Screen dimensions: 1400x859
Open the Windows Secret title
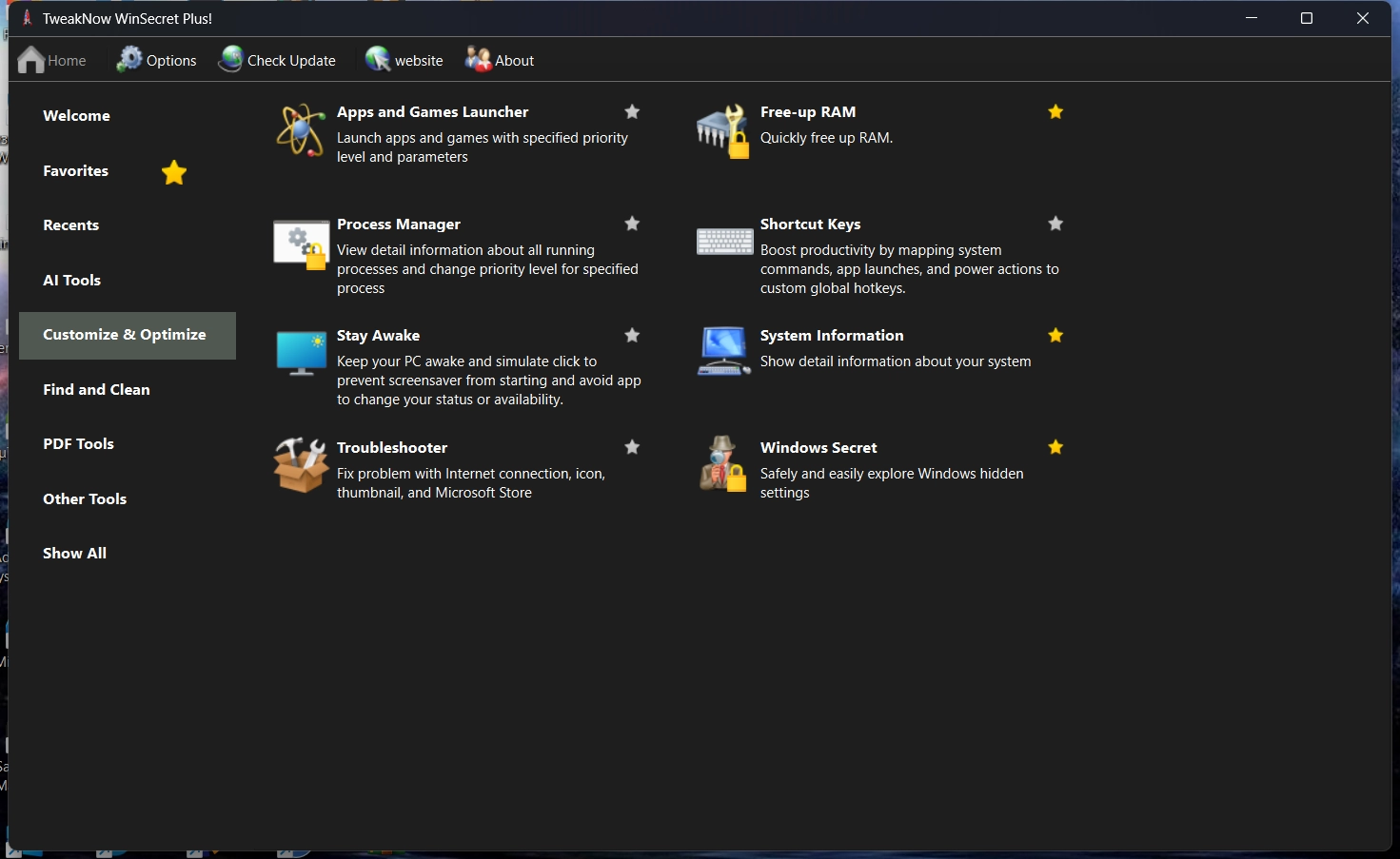point(818,448)
